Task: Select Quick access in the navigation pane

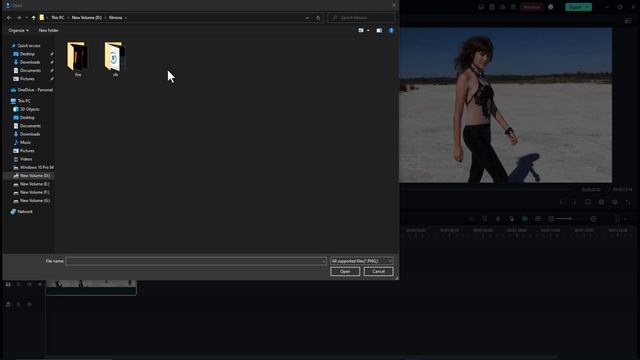Action: tap(29, 46)
